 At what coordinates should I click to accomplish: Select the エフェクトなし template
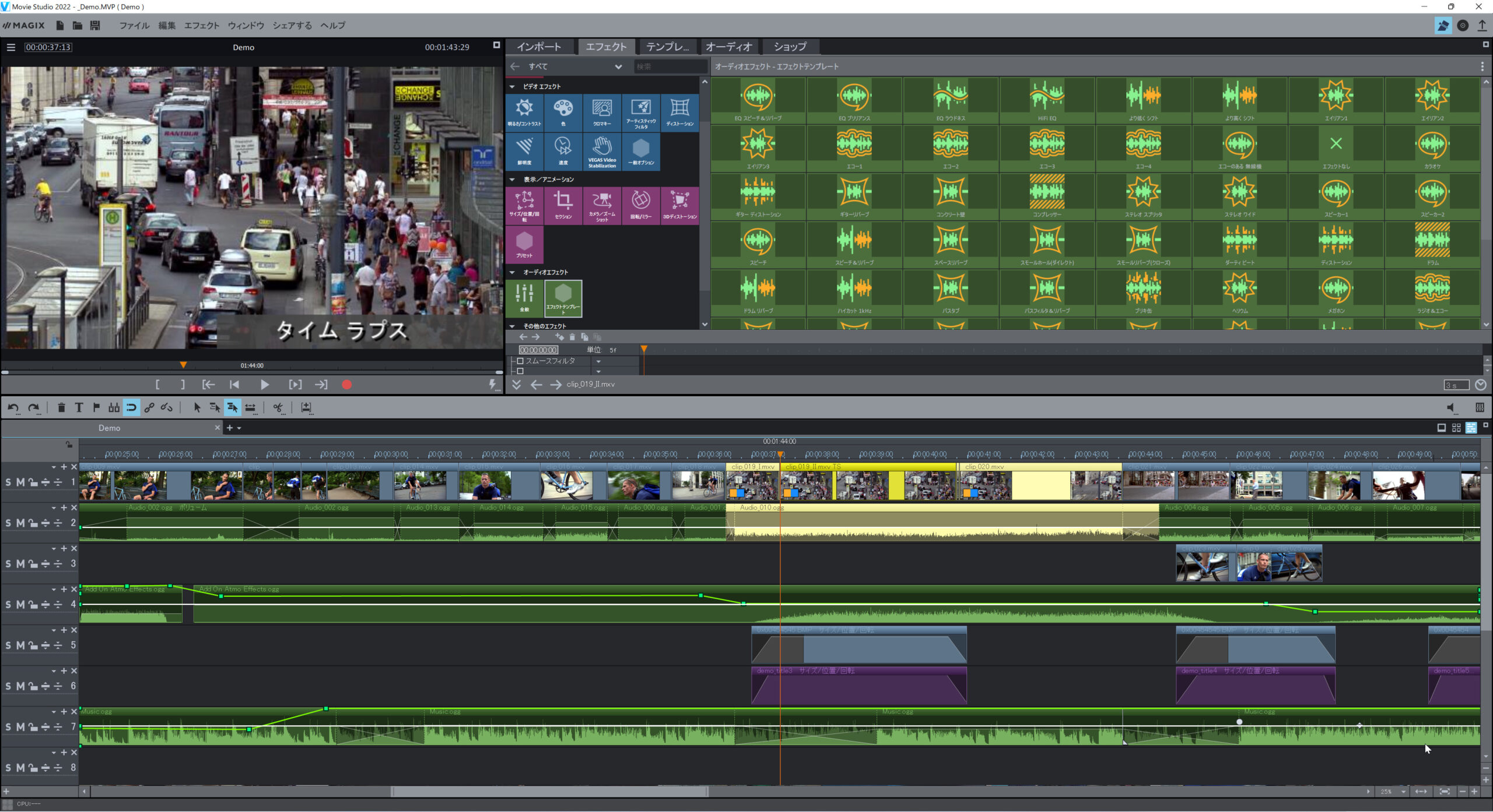point(1336,149)
